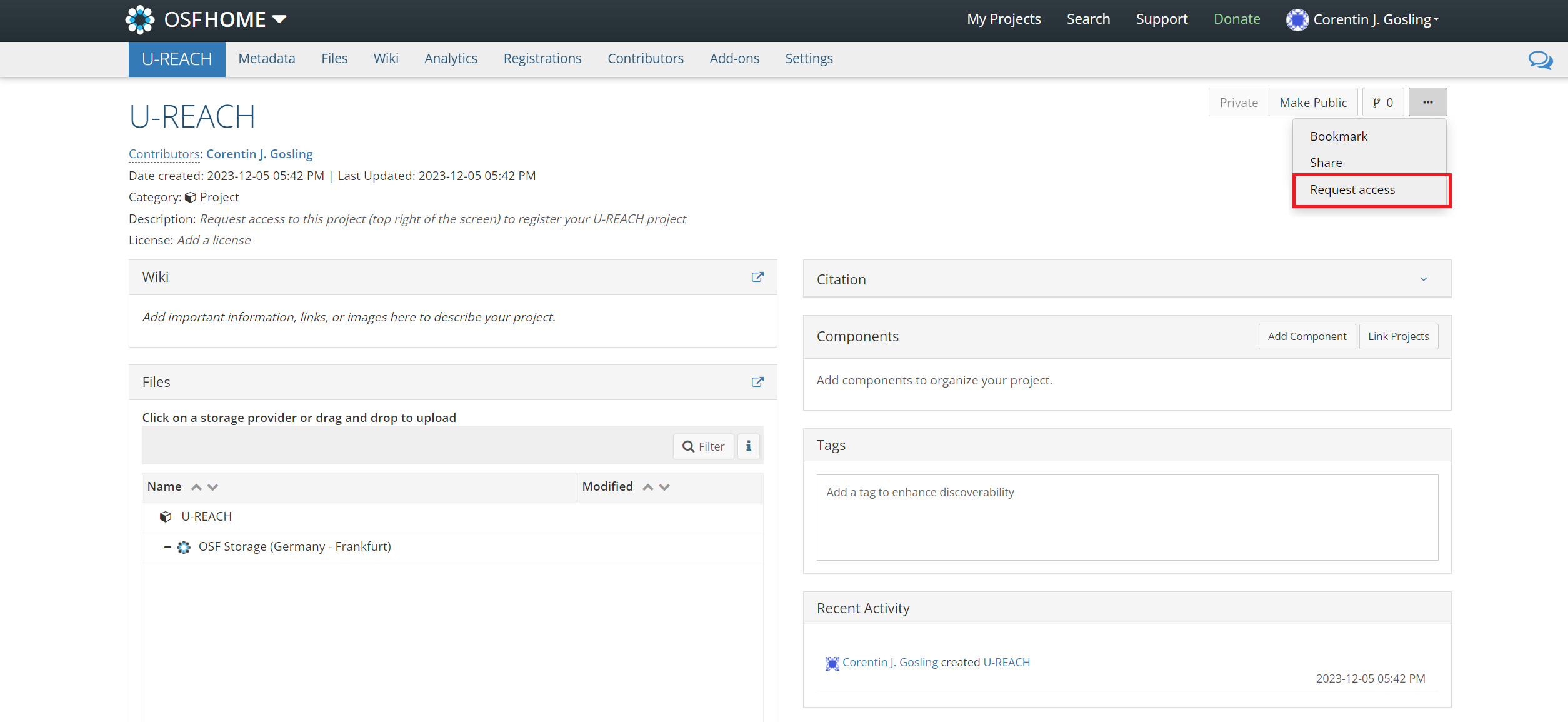Click the three-dots more options button
Image resolution: width=1568 pixels, height=722 pixels.
[1427, 103]
